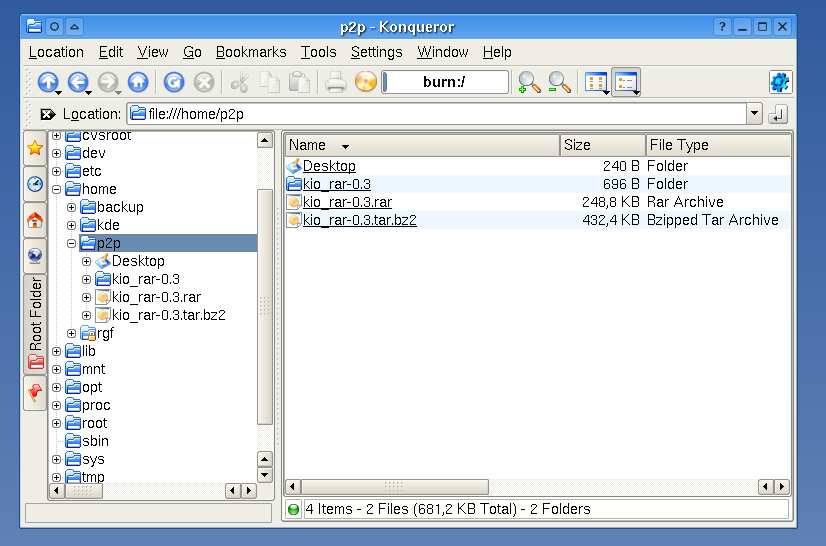Navigate back with the Back arrow
The width and height of the screenshot is (826, 546).
(78, 82)
